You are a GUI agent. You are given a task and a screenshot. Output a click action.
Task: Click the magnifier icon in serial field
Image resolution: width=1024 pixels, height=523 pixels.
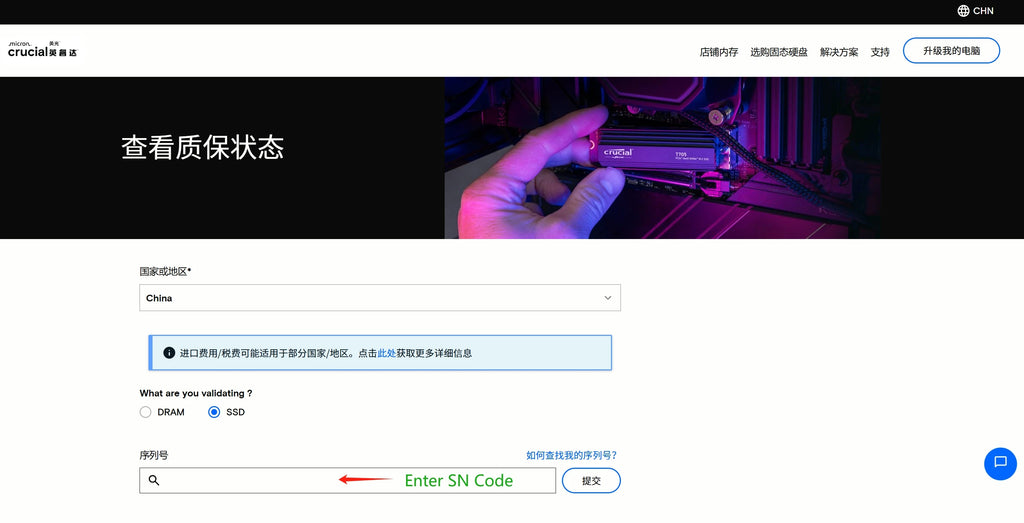154,481
